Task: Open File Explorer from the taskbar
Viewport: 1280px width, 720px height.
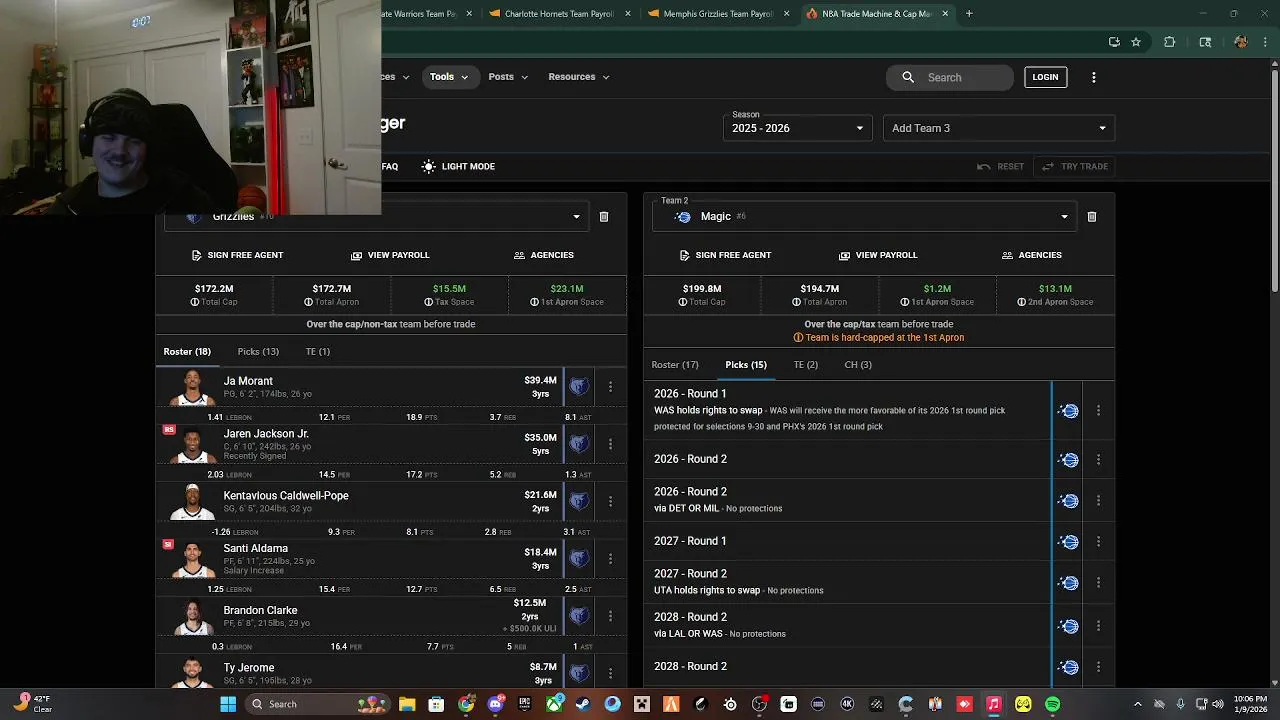Action: point(407,704)
